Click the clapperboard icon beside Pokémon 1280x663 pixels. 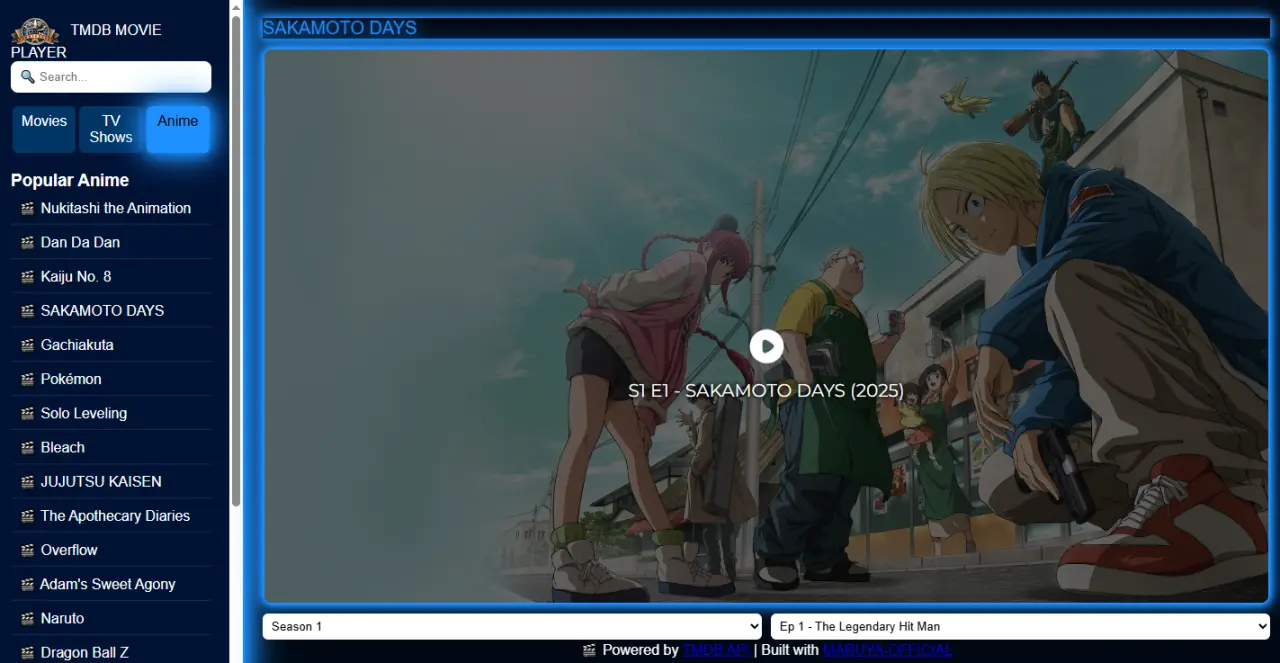click(x=28, y=379)
